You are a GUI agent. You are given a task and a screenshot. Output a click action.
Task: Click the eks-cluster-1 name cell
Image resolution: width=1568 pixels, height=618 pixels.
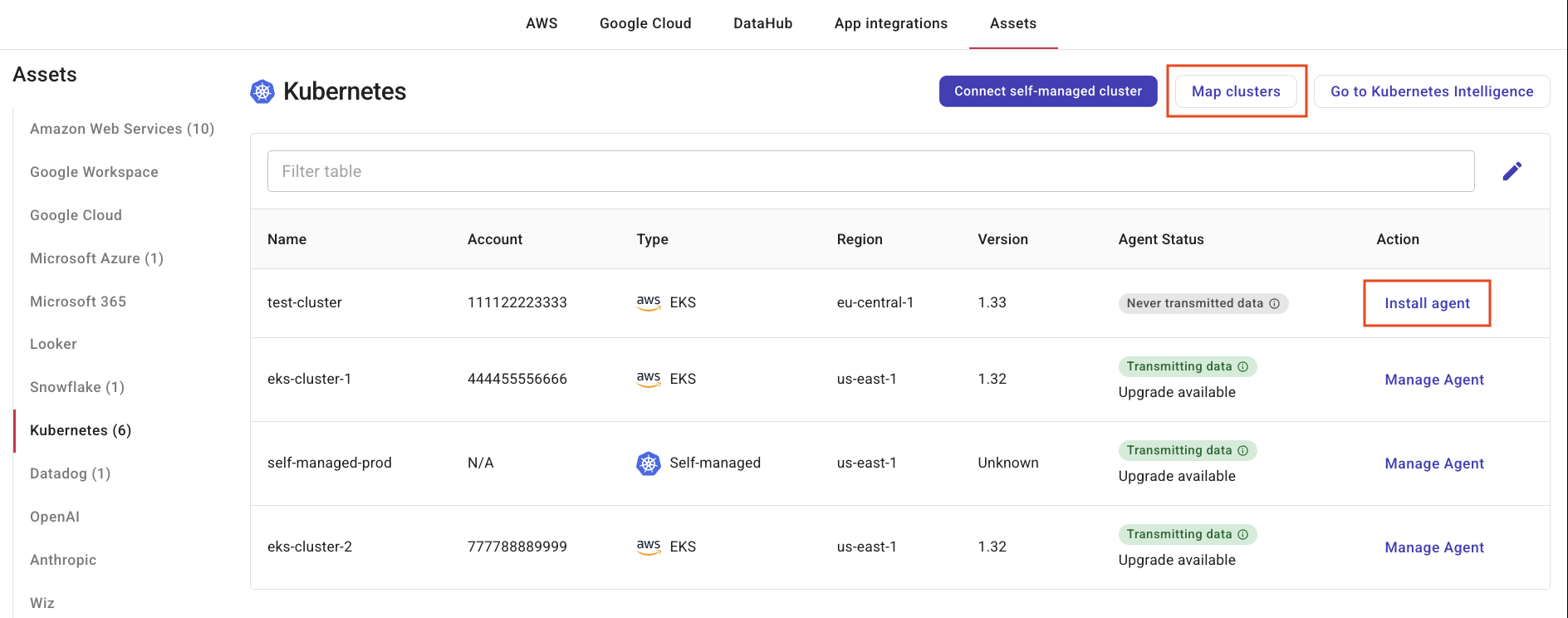(x=309, y=379)
